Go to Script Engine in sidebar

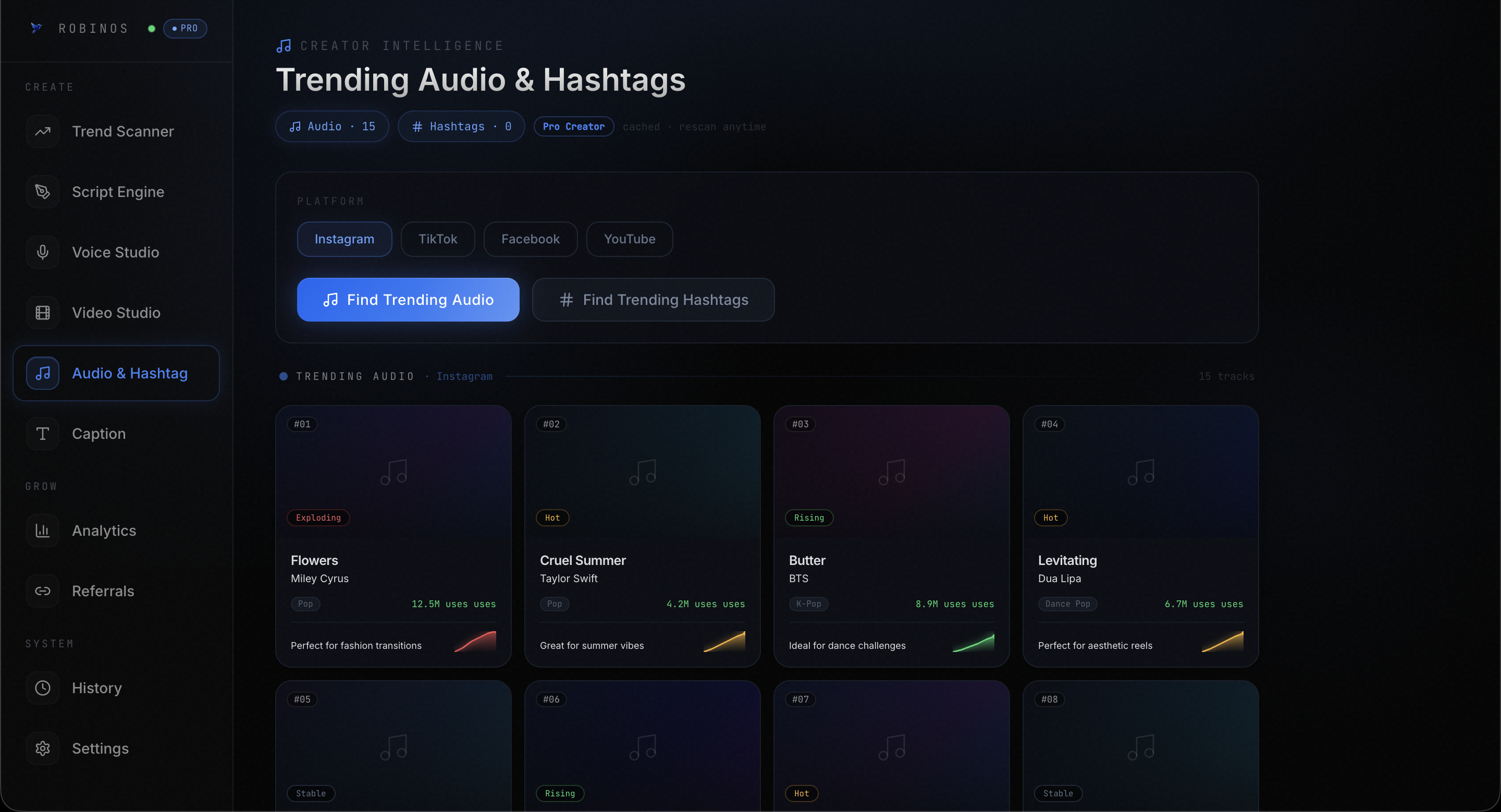tap(118, 192)
